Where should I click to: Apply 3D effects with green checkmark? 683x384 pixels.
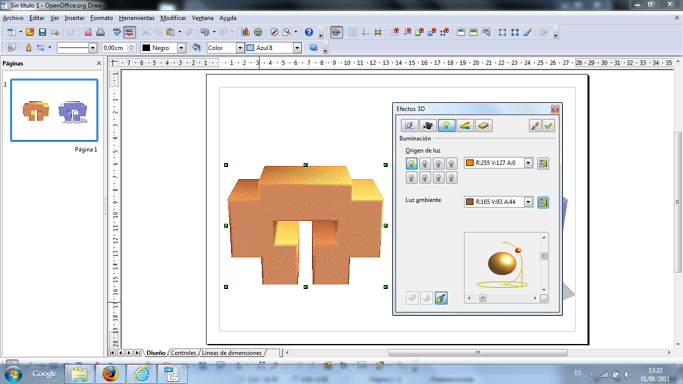coord(548,126)
